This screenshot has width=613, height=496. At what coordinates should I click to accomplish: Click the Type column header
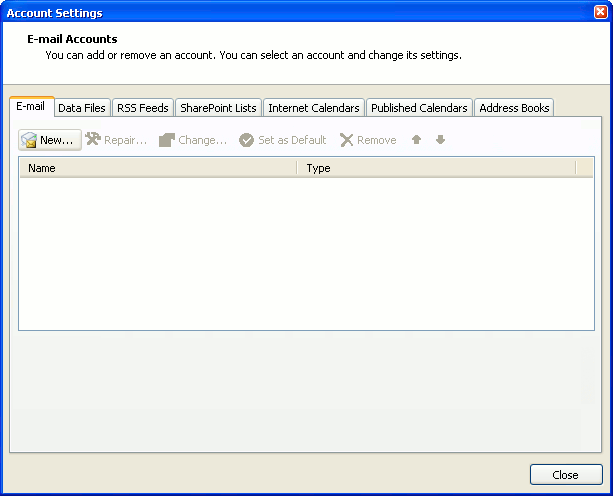436,168
